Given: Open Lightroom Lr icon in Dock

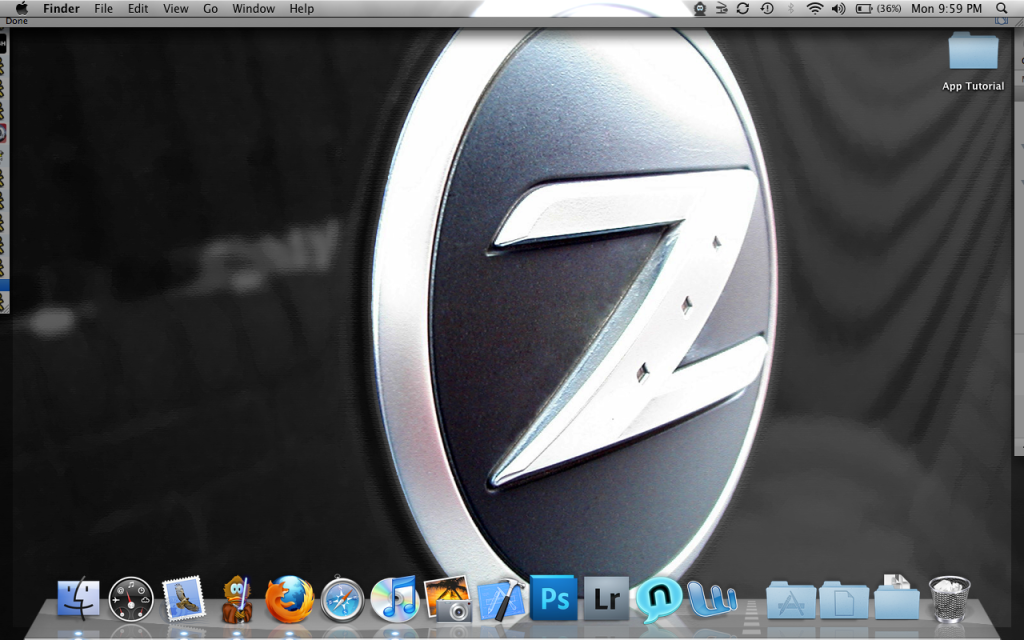Looking at the screenshot, I should tap(606, 598).
